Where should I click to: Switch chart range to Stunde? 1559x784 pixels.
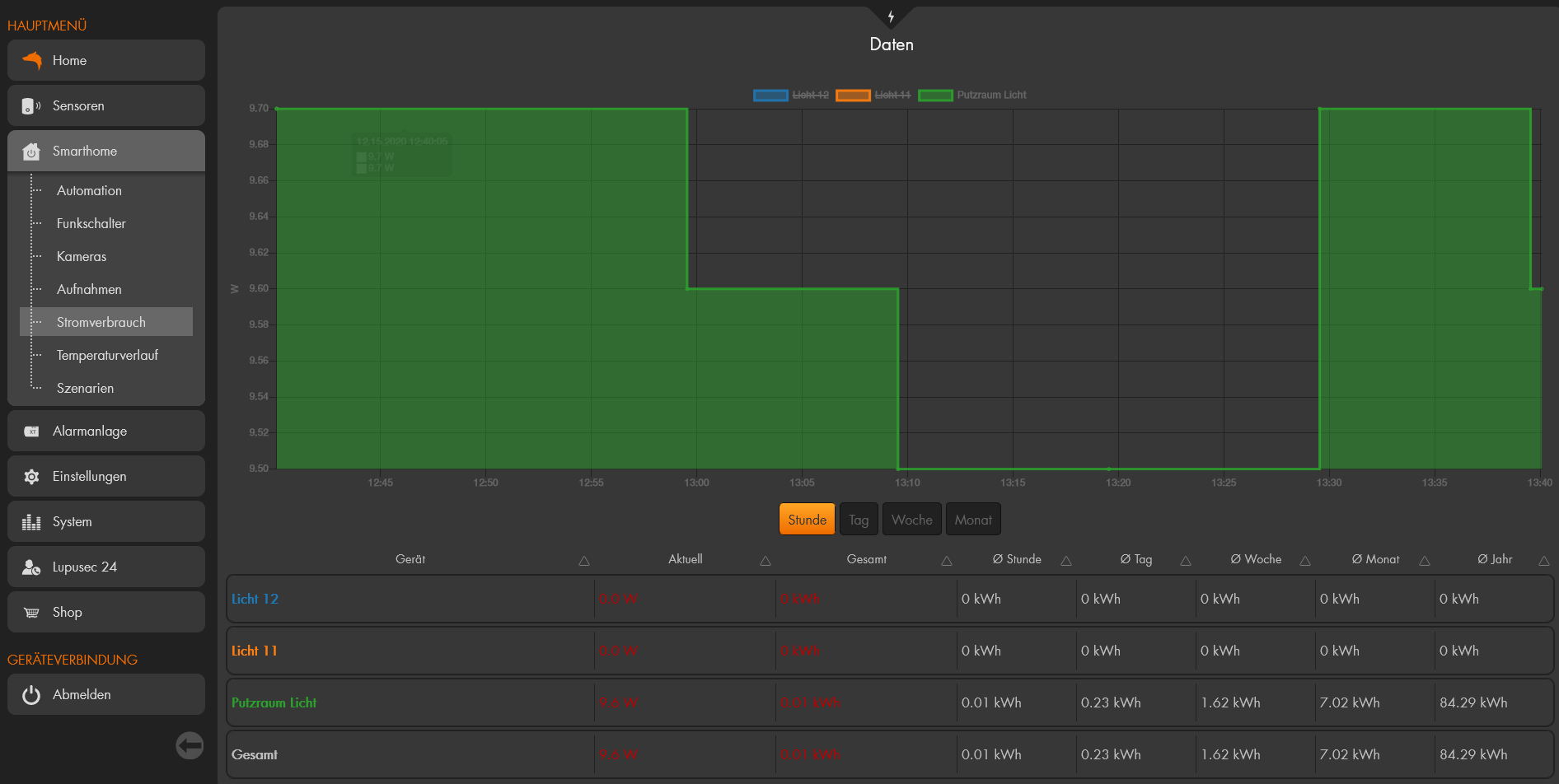807,520
